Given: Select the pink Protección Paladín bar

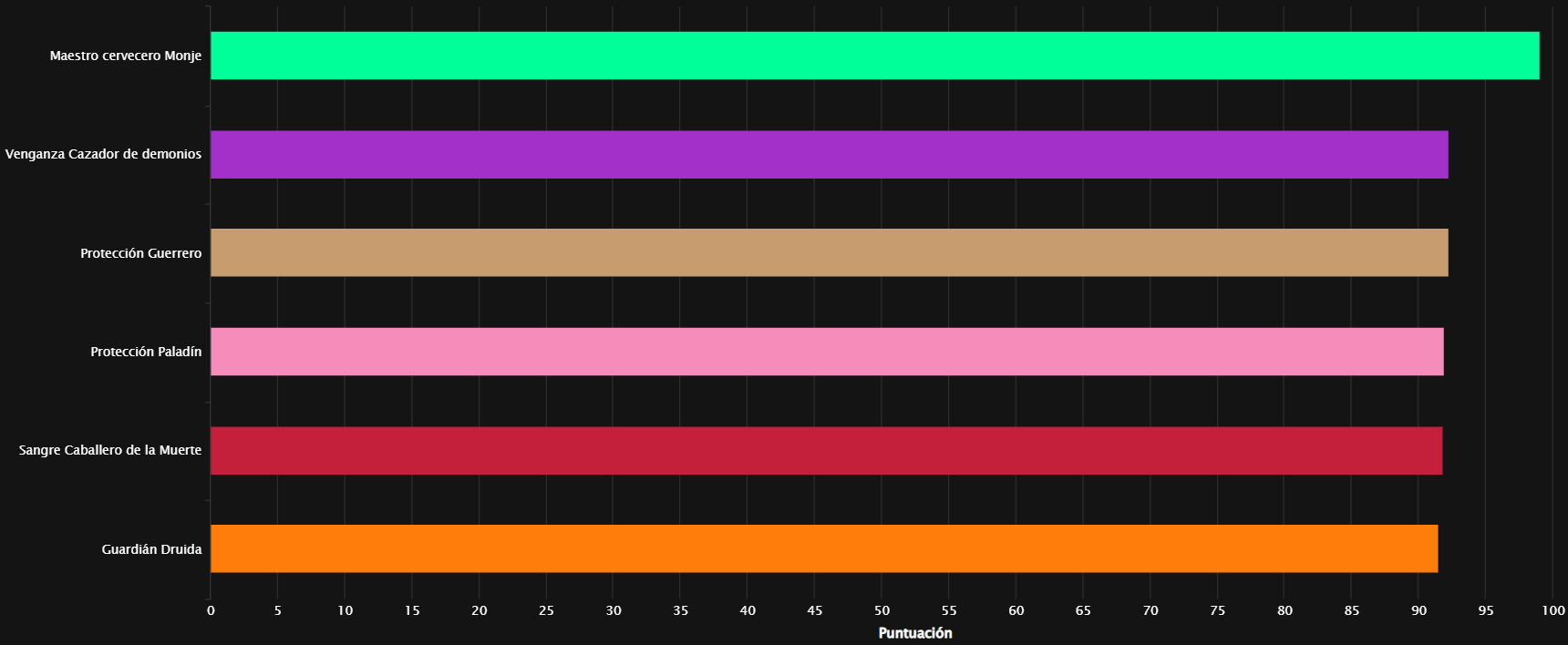Looking at the screenshot, I should point(827,352).
